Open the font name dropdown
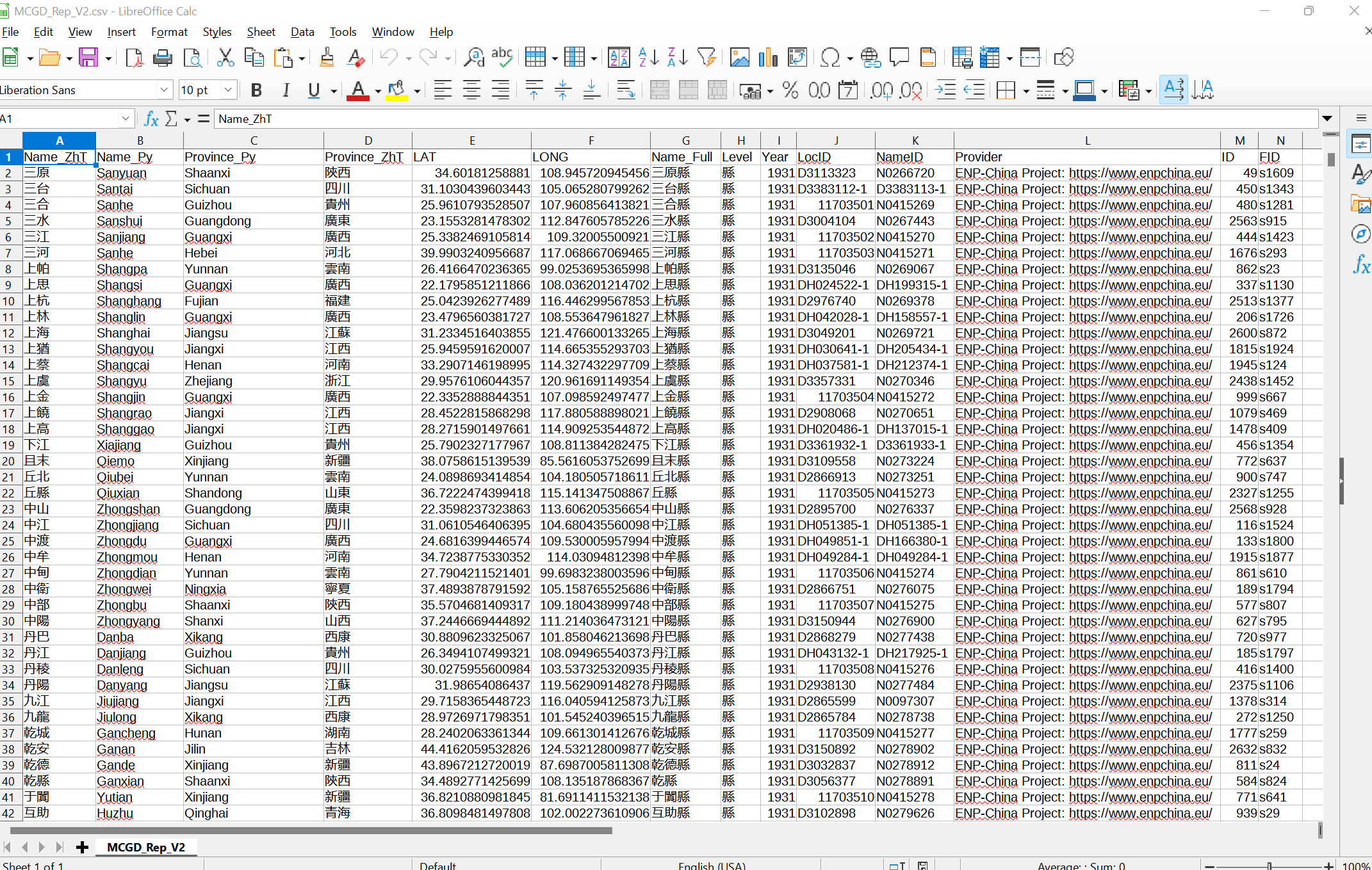Image resolution: width=1372 pixels, height=870 pixels. click(164, 90)
